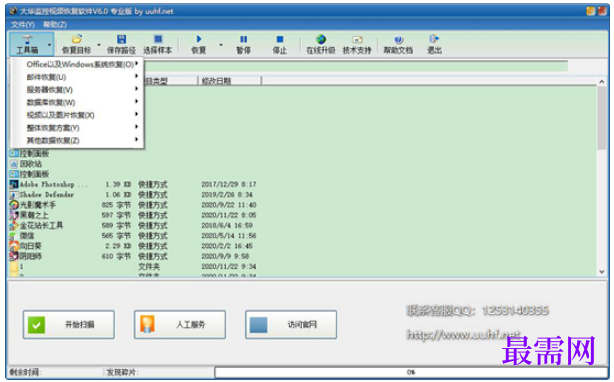Click the 开始扫描 button
The width and height of the screenshot is (614, 382).
69,324
